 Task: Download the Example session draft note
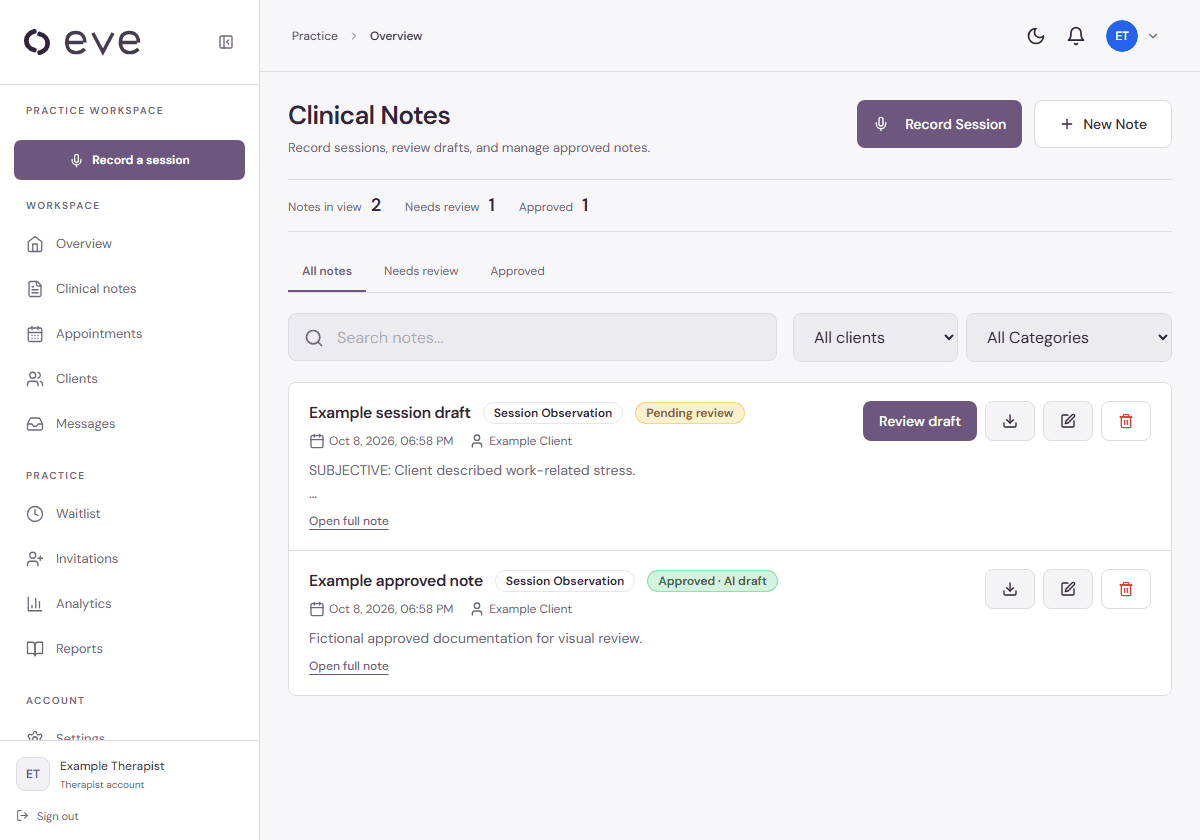pos(1010,421)
